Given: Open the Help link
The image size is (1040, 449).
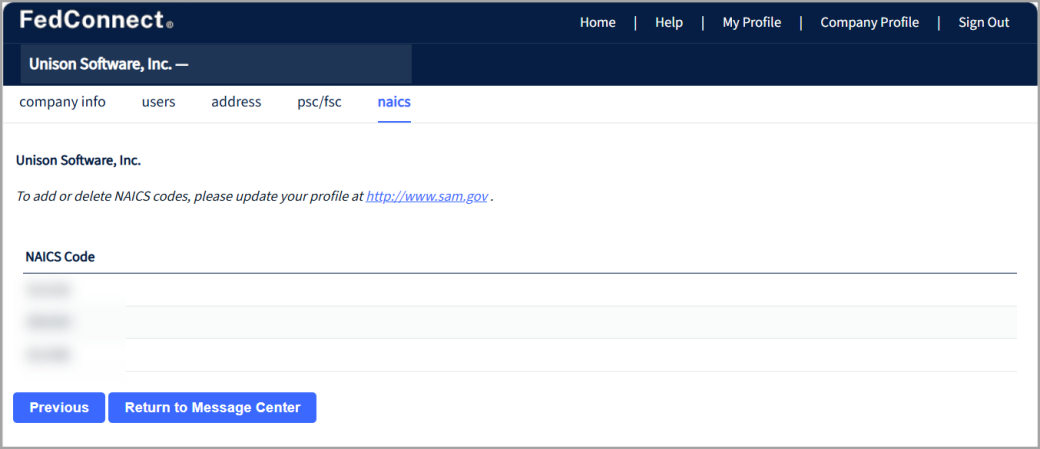Looking at the screenshot, I should pos(669,23).
